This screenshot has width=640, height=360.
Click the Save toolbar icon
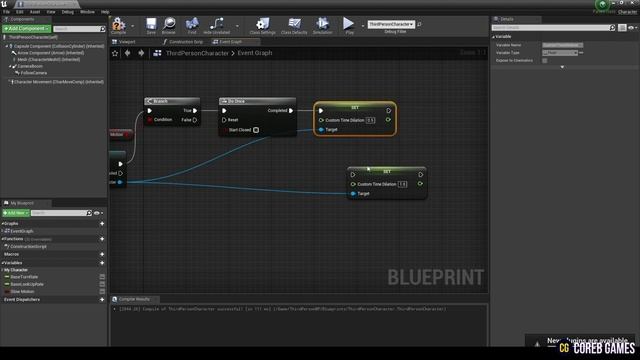pyautogui.click(x=151, y=24)
